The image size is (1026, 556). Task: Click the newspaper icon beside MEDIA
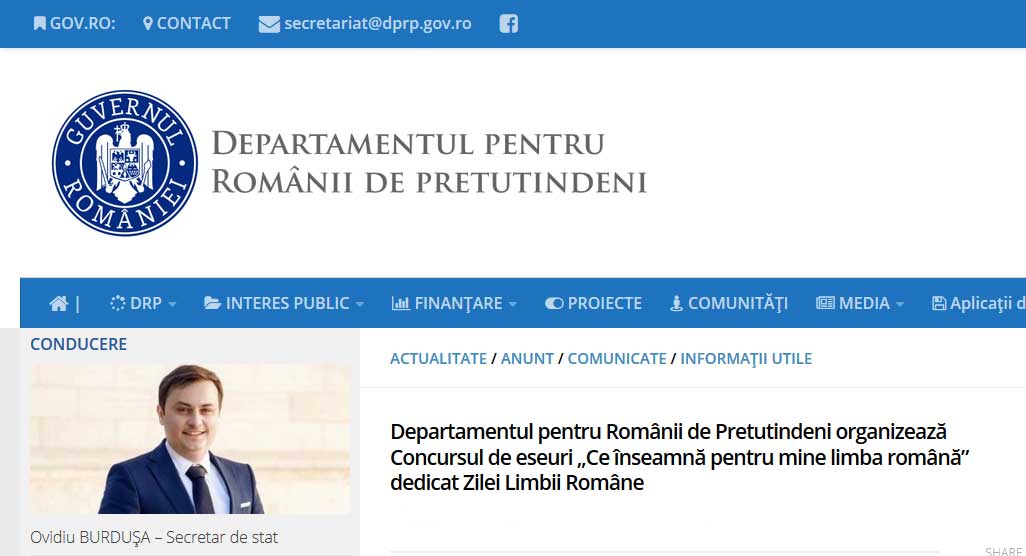(825, 303)
